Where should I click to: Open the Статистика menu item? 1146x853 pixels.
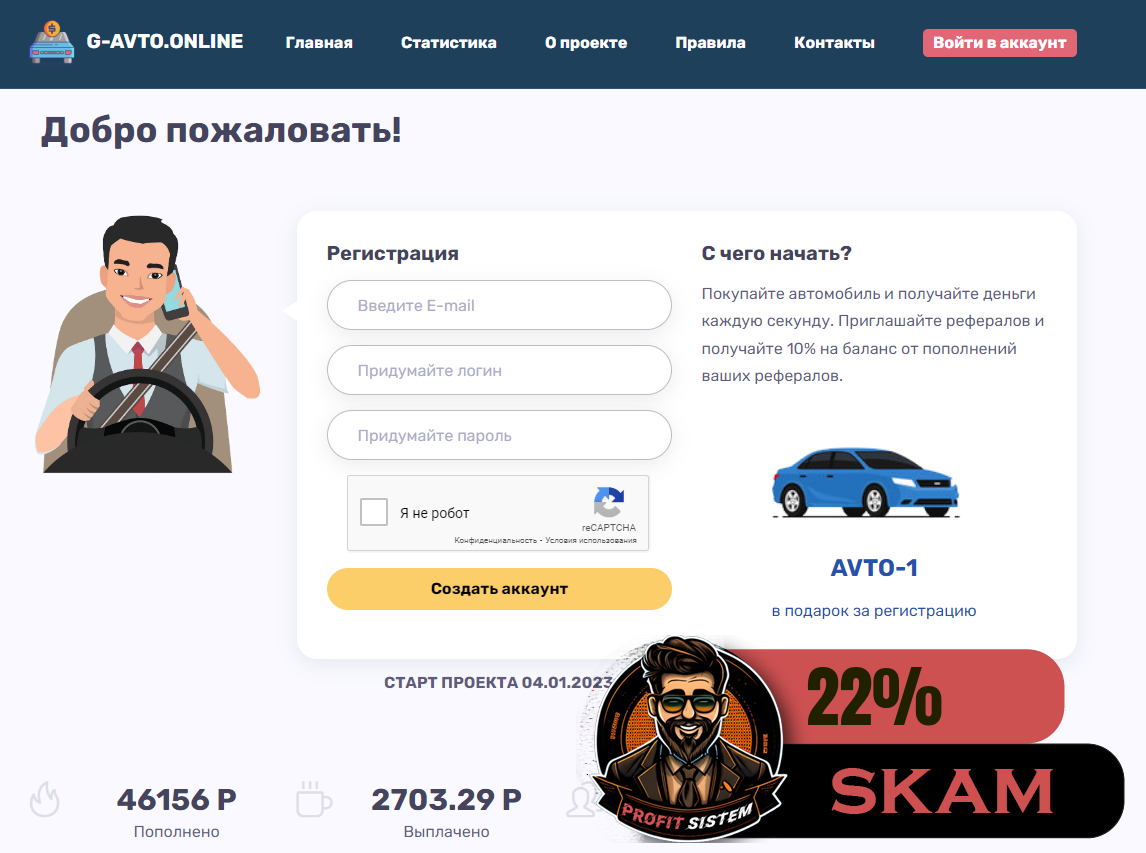coord(449,42)
